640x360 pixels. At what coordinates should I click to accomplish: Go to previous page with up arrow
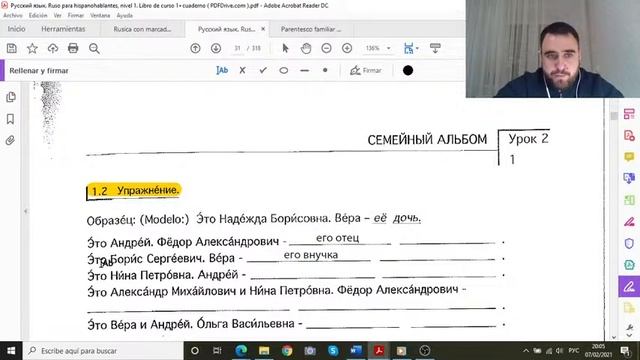195,49
